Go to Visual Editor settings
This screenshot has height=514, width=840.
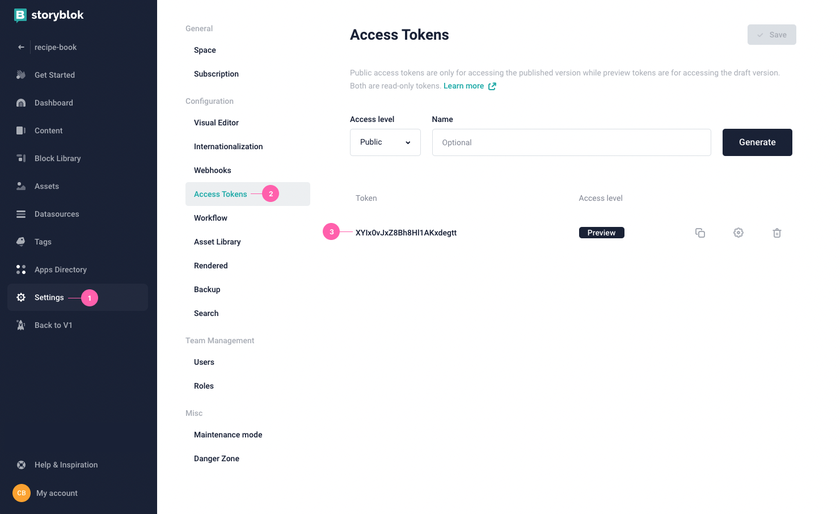(216, 123)
